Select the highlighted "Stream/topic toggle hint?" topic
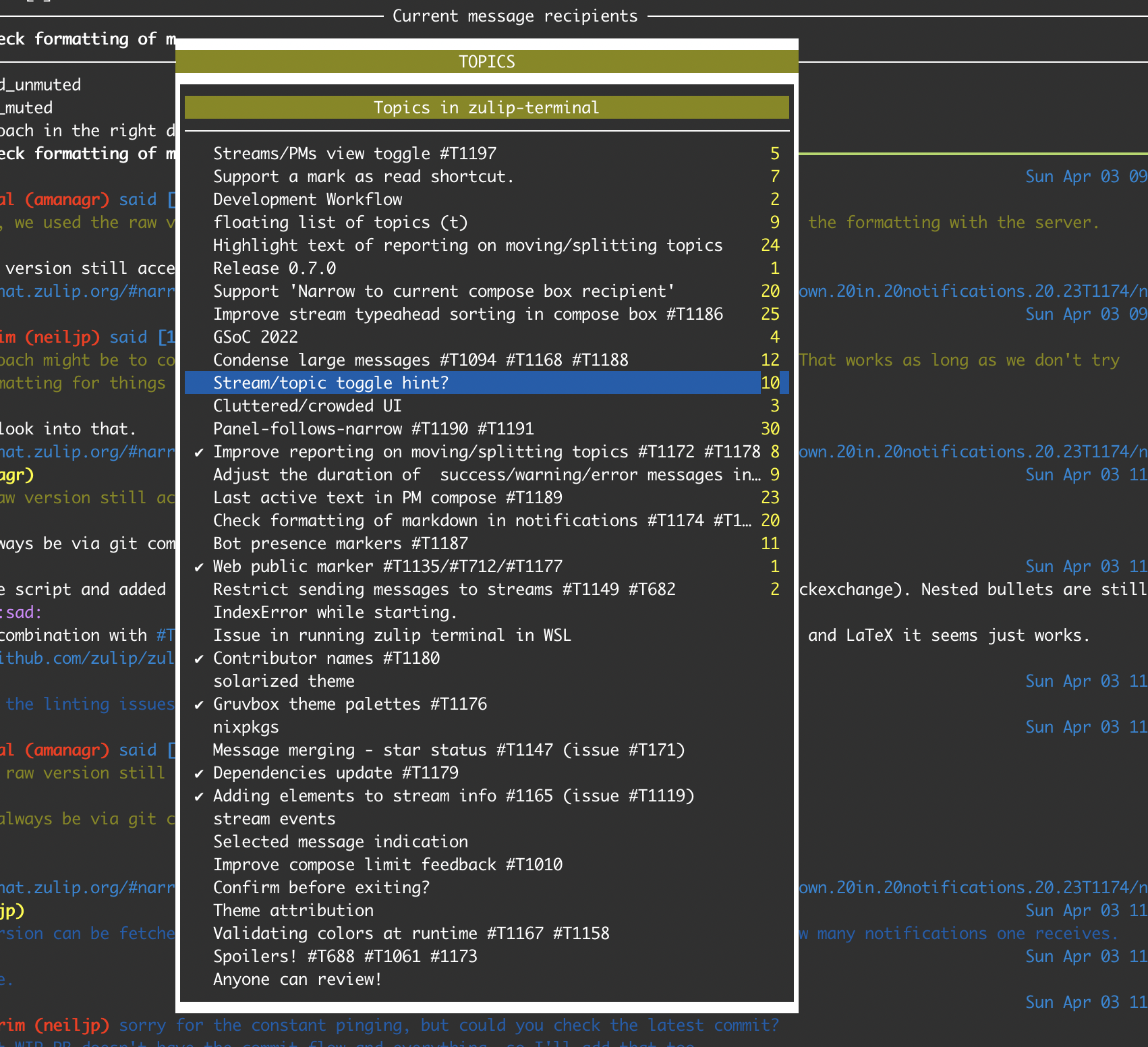This screenshot has height=1047, width=1148. point(331,383)
